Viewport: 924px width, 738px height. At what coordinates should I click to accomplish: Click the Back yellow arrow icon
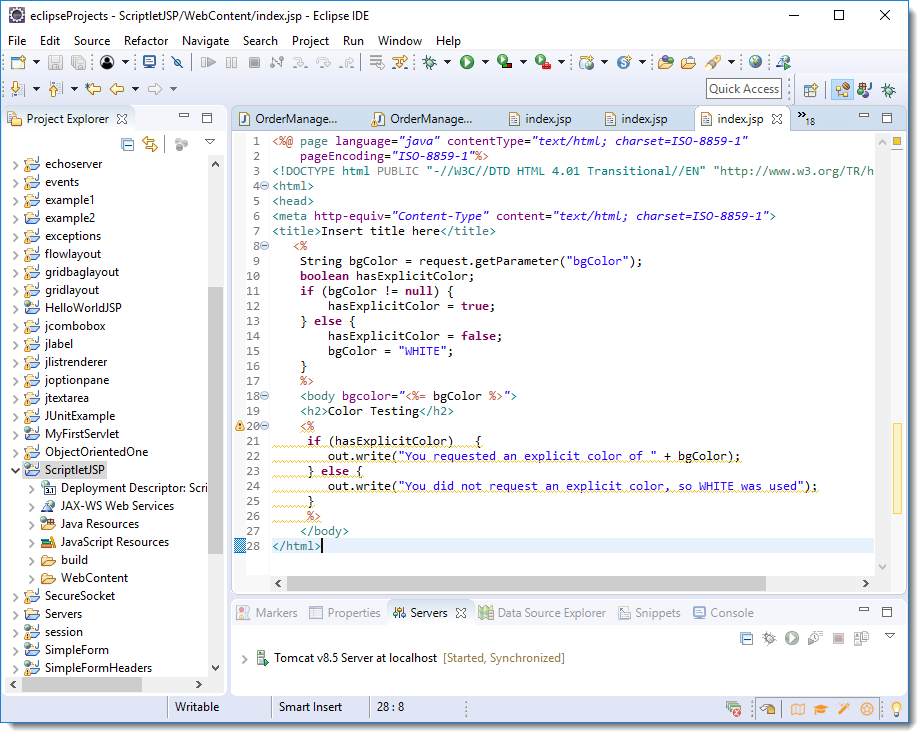[x=117, y=89]
